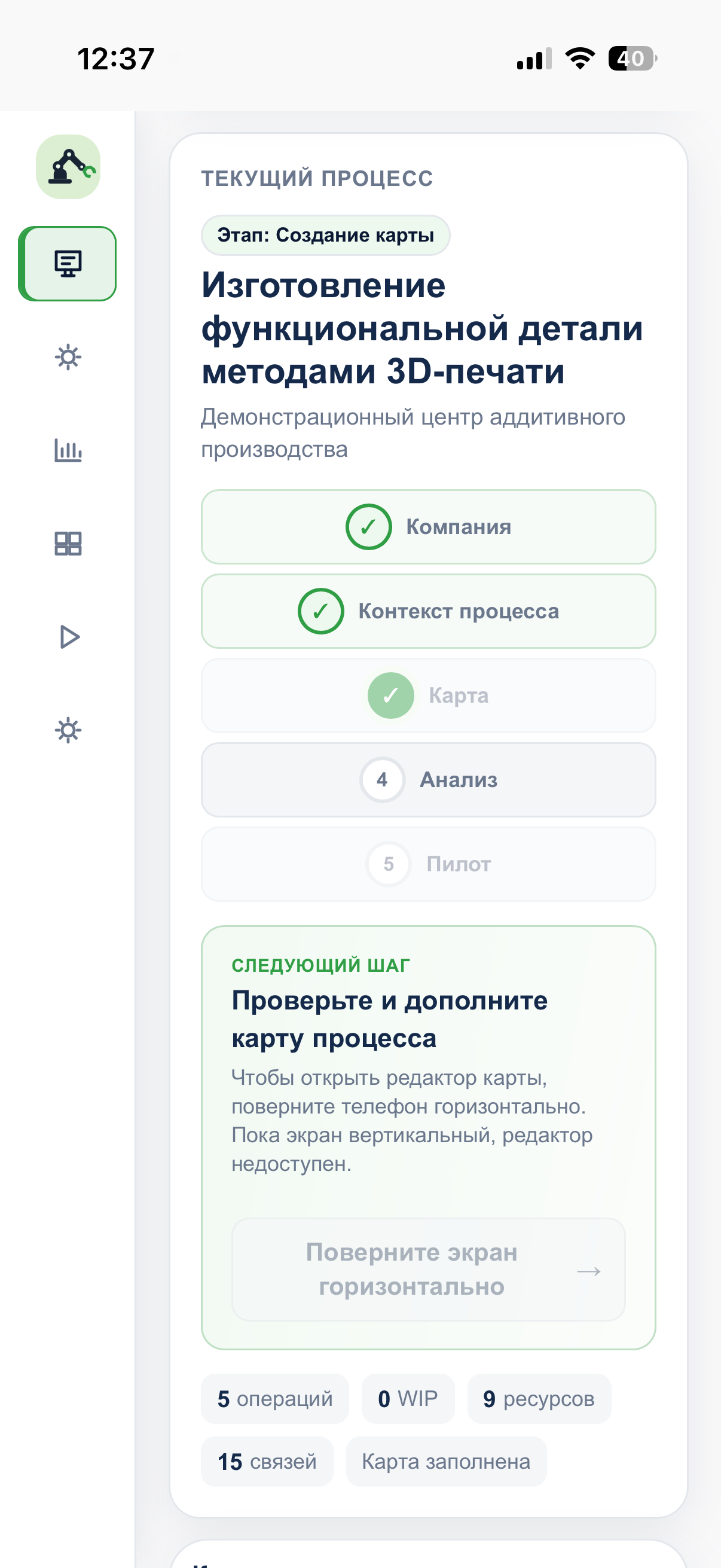Tap the Проверьте и дополните карту процесса heading
Viewport: 721px width, 1568px height.
tap(389, 1020)
